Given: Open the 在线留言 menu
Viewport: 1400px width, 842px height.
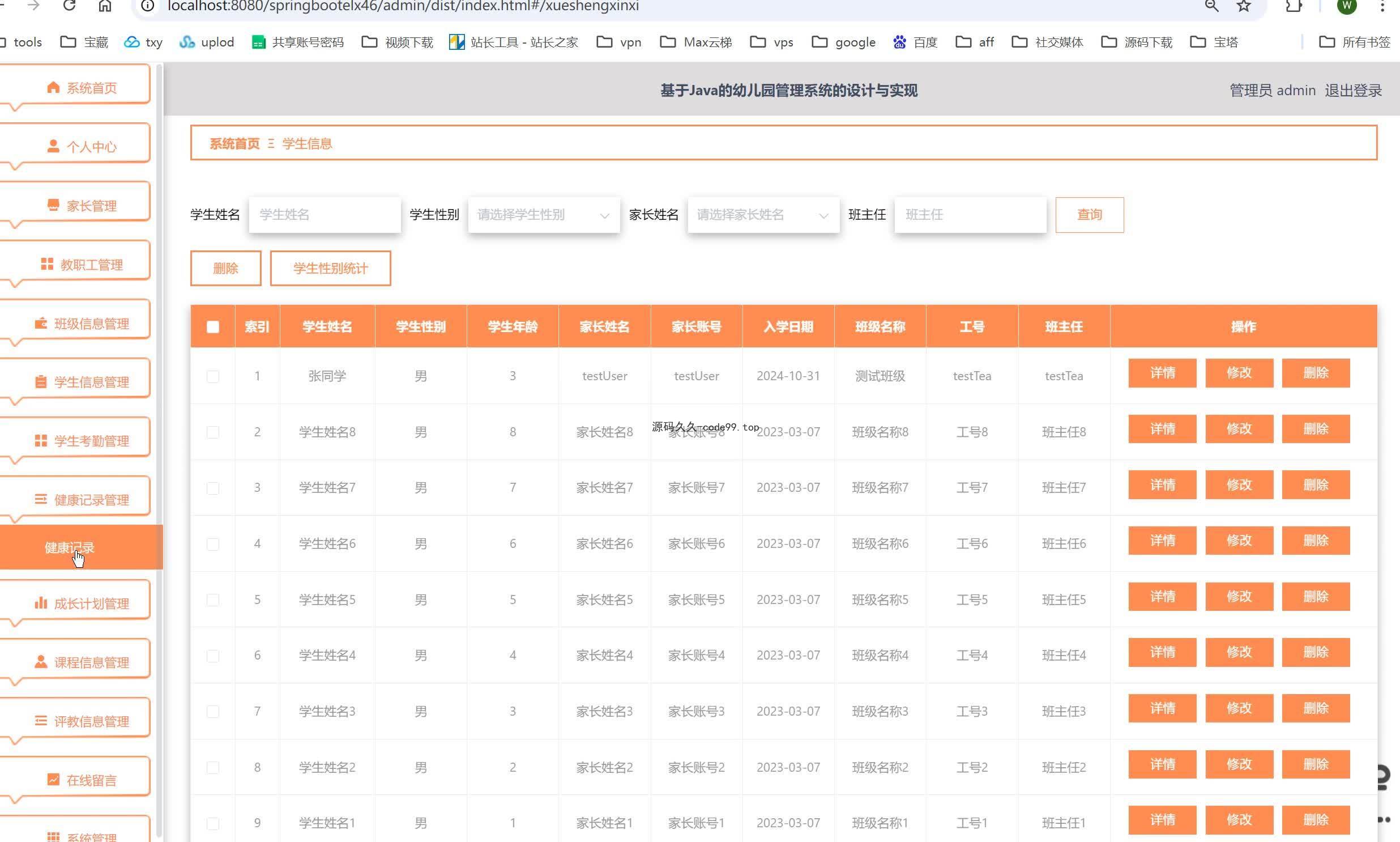Looking at the screenshot, I should (75, 776).
